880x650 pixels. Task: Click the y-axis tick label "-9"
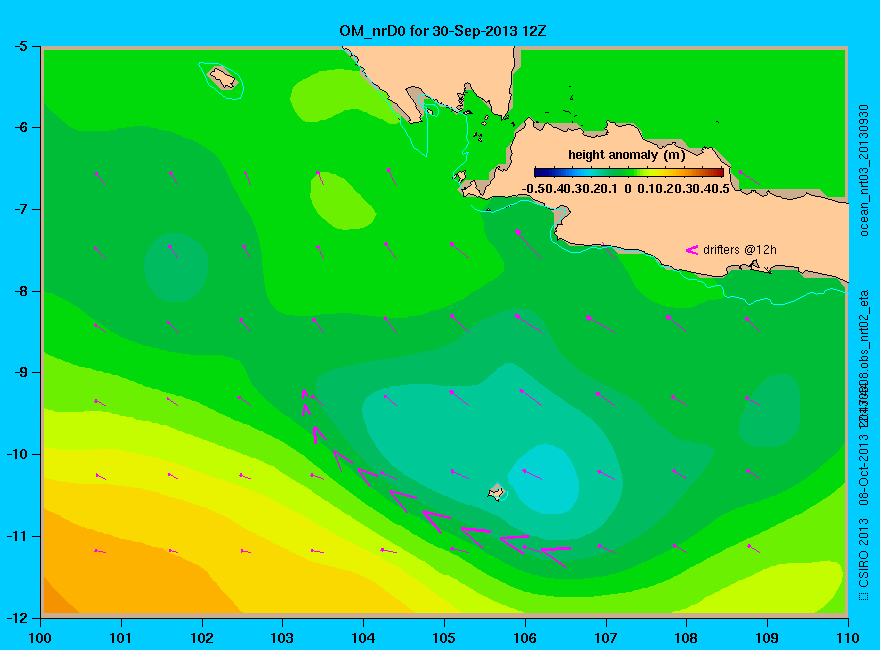point(21,373)
